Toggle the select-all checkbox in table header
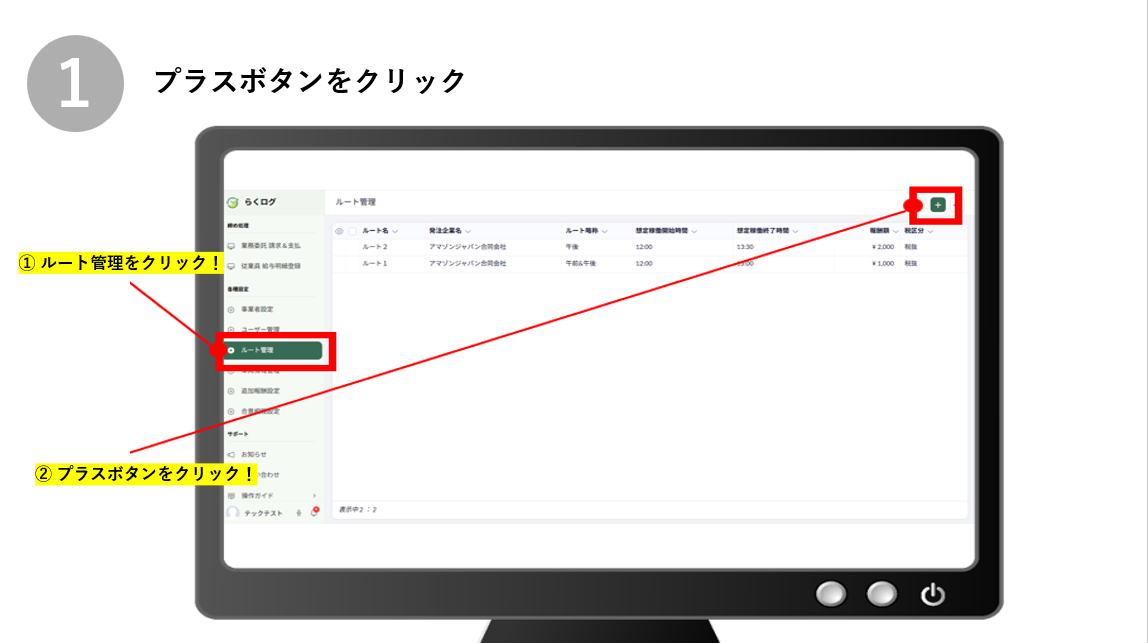Screen dimensions: 1148x643 click(352, 231)
